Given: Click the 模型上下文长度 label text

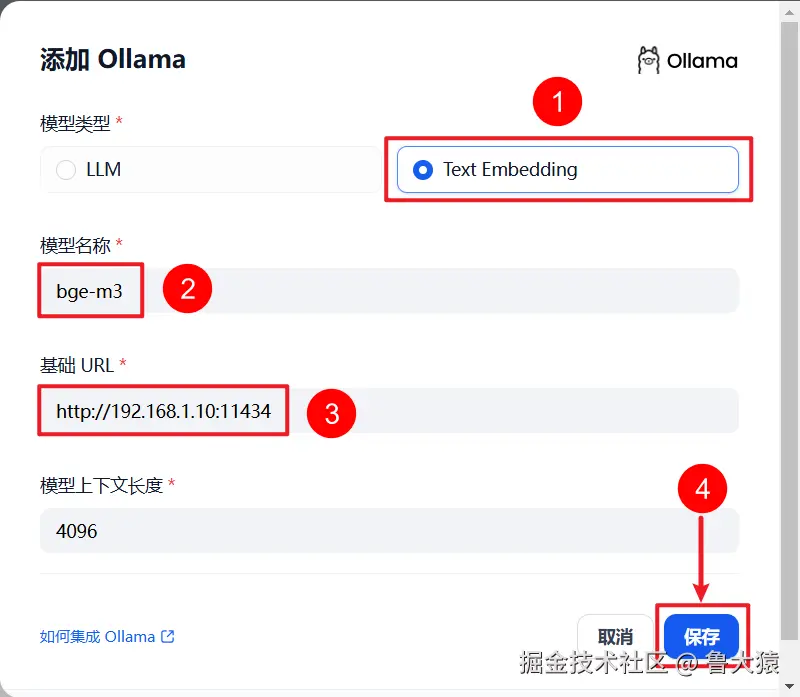Looking at the screenshot, I should tap(102, 485).
